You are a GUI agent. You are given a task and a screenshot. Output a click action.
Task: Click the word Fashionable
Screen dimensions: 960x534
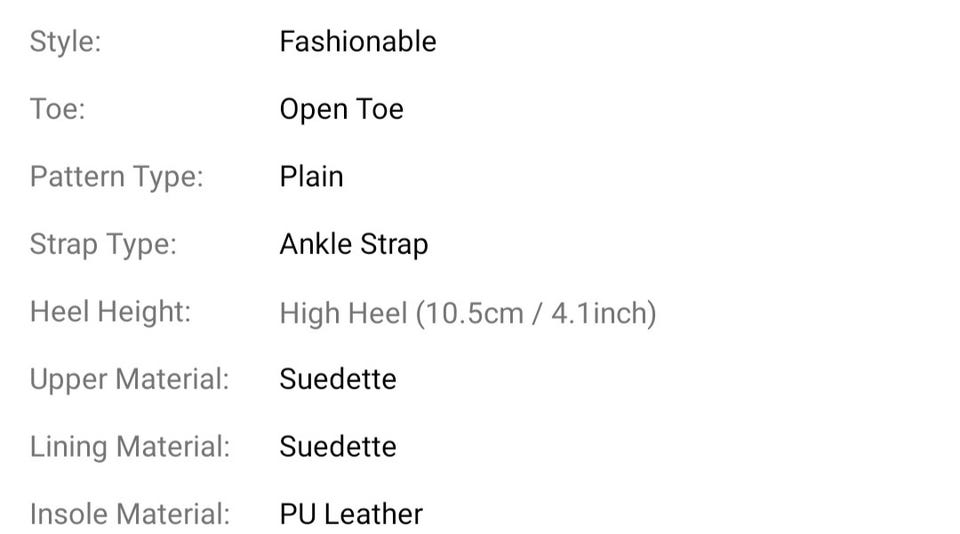[x=357, y=42]
